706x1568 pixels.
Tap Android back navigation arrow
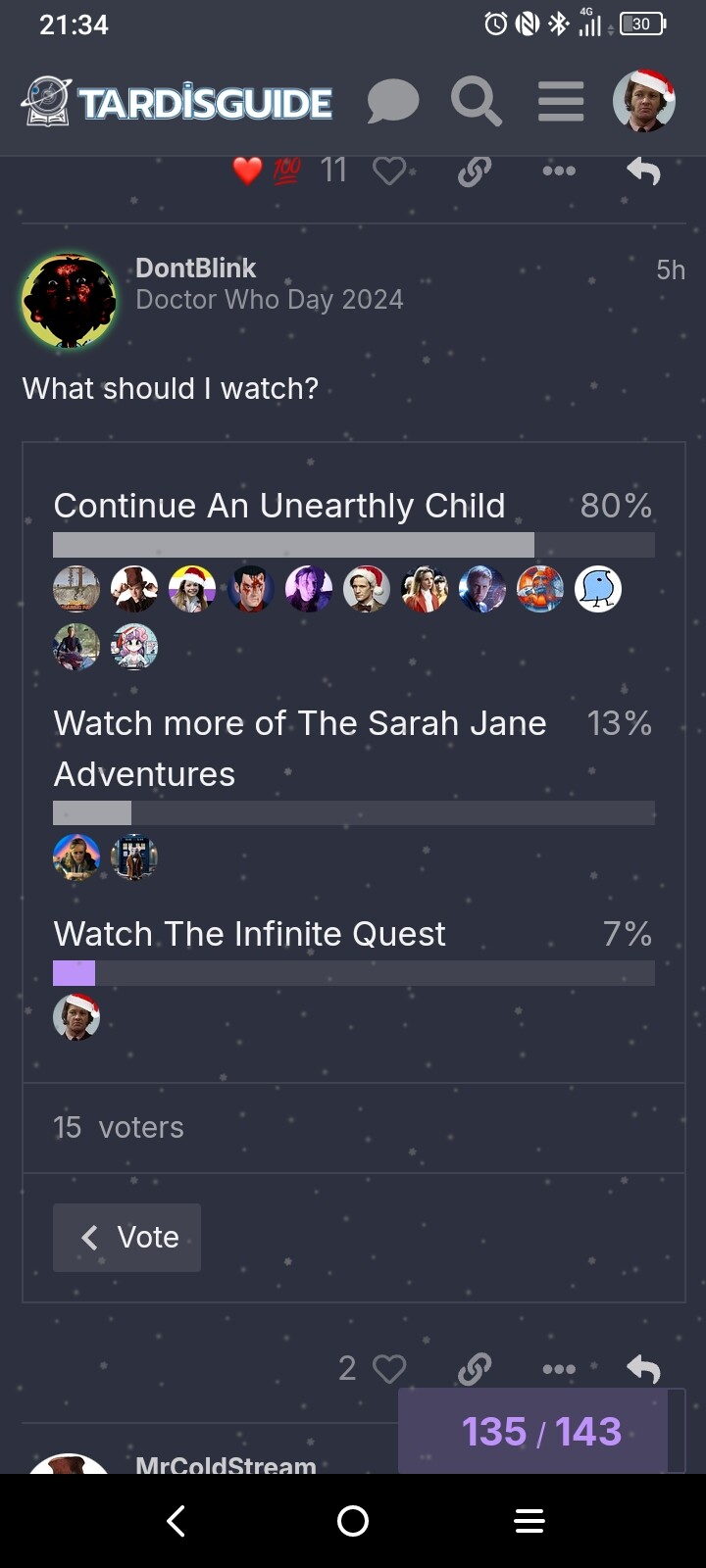coord(176,1521)
